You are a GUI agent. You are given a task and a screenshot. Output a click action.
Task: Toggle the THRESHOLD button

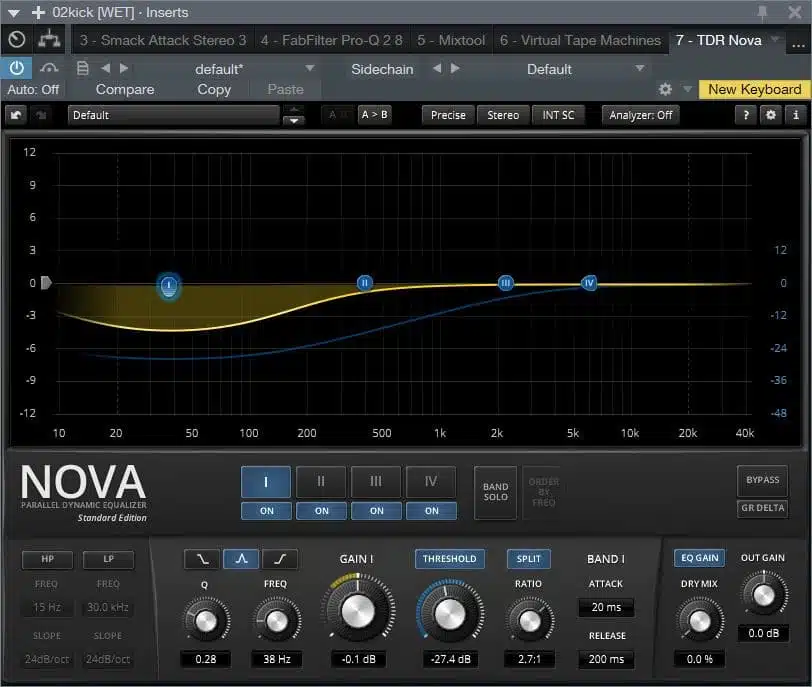[450, 559]
